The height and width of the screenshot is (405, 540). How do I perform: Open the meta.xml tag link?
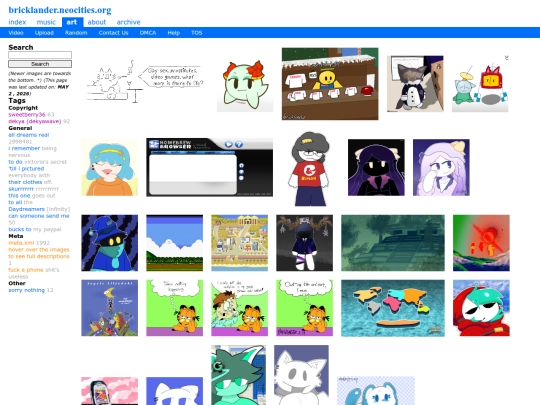pyautogui.click(x=21, y=243)
